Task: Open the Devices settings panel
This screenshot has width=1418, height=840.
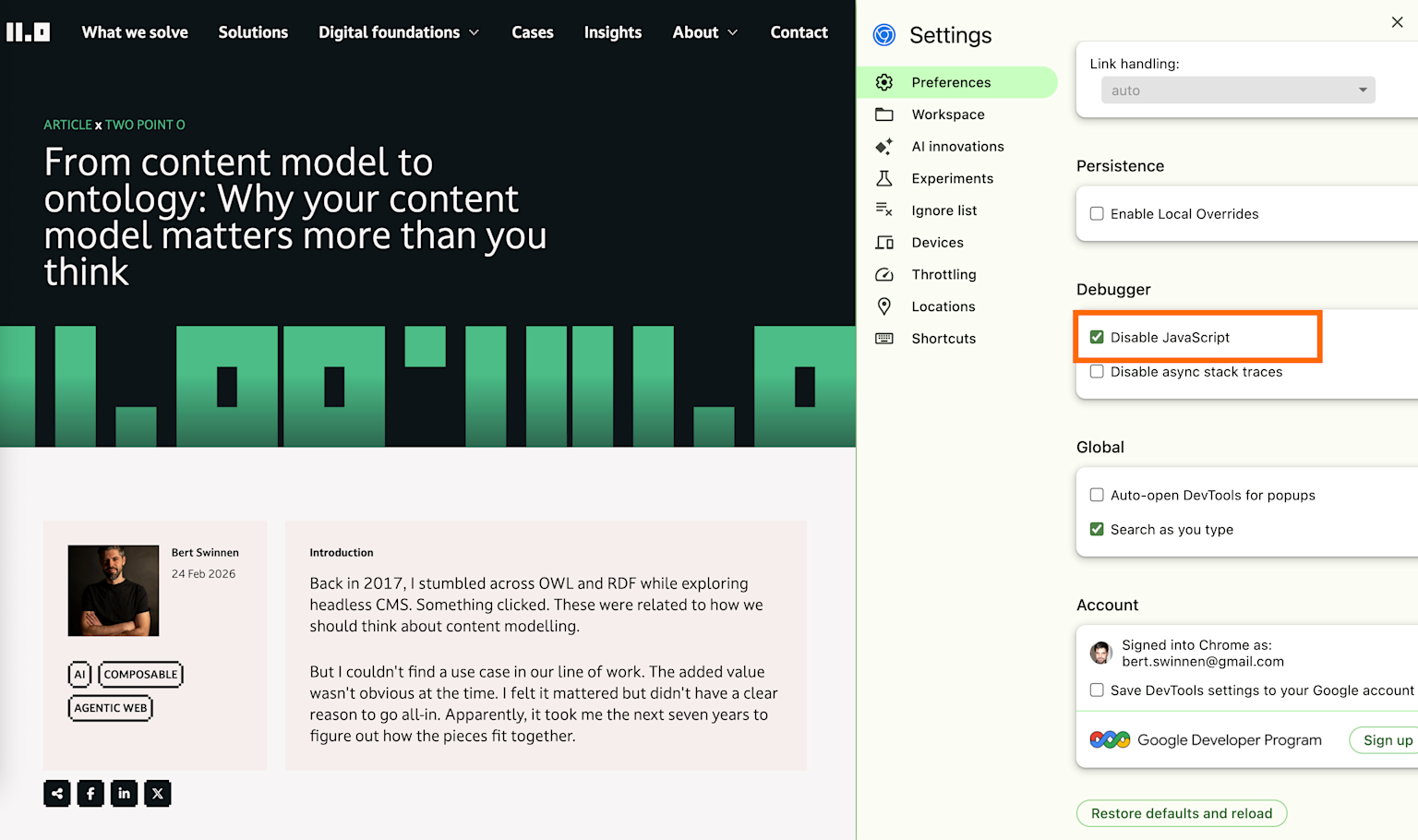Action: (937, 242)
